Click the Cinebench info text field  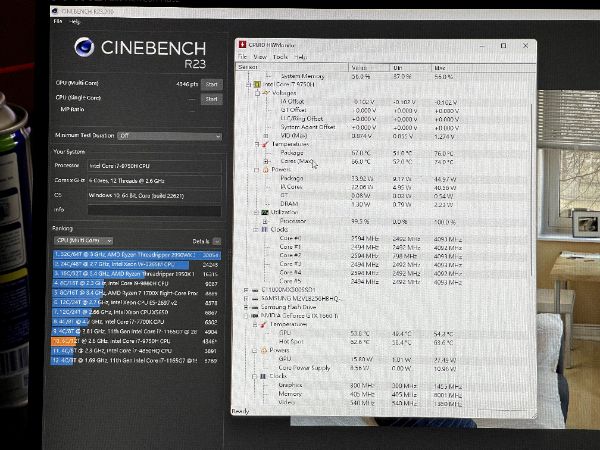[x=155, y=210]
